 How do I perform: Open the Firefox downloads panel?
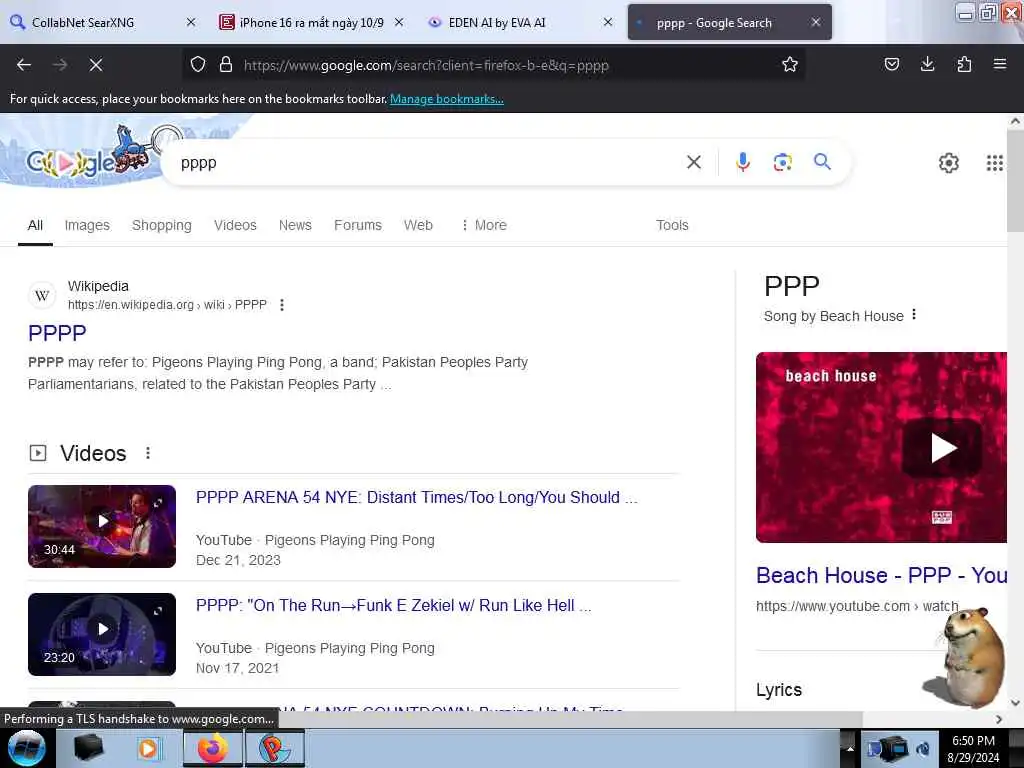point(927,64)
